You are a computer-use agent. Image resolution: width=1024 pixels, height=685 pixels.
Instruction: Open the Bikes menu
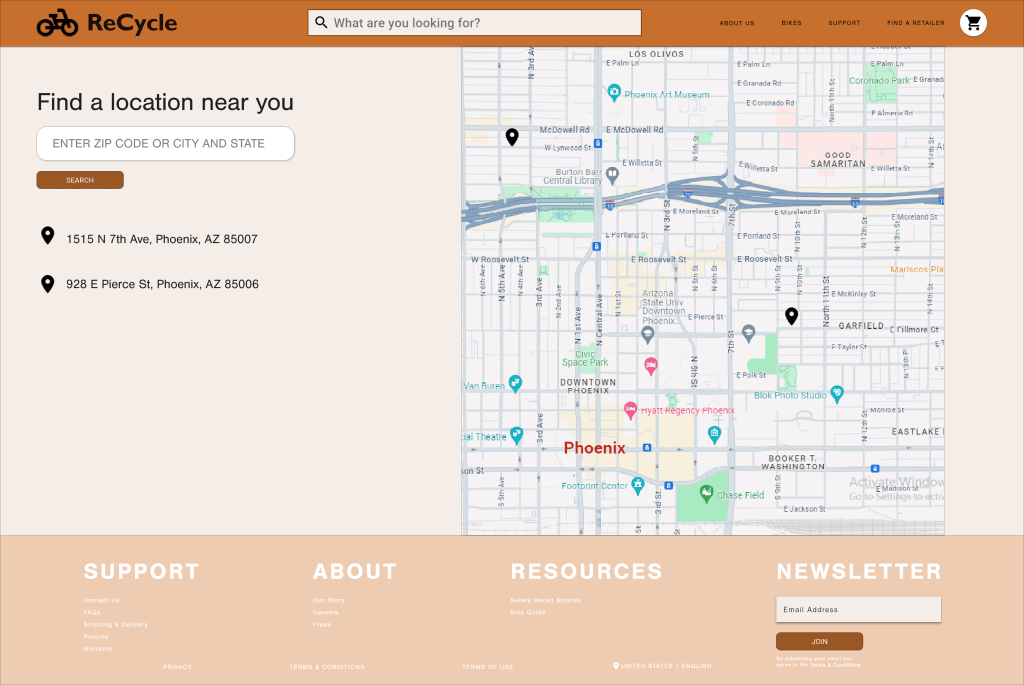tap(791, 23)
